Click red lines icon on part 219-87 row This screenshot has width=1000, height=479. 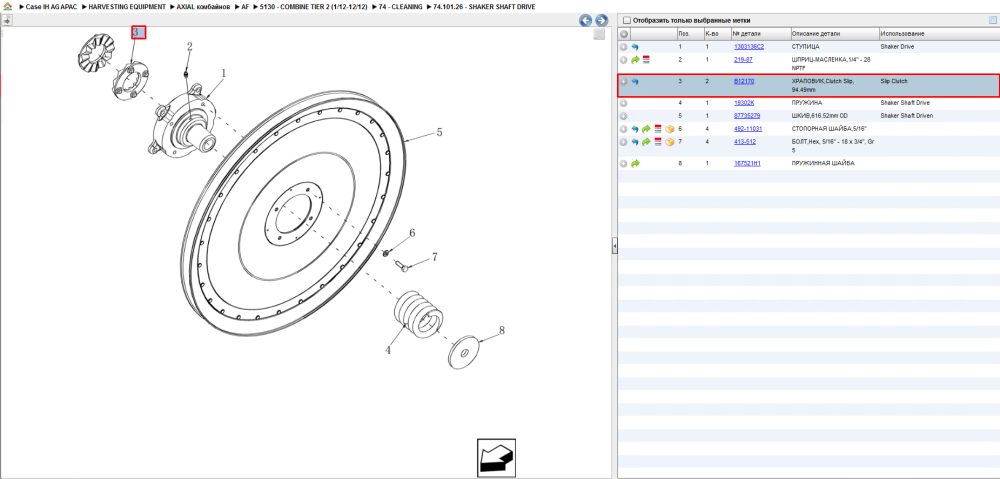coord(646,59)
